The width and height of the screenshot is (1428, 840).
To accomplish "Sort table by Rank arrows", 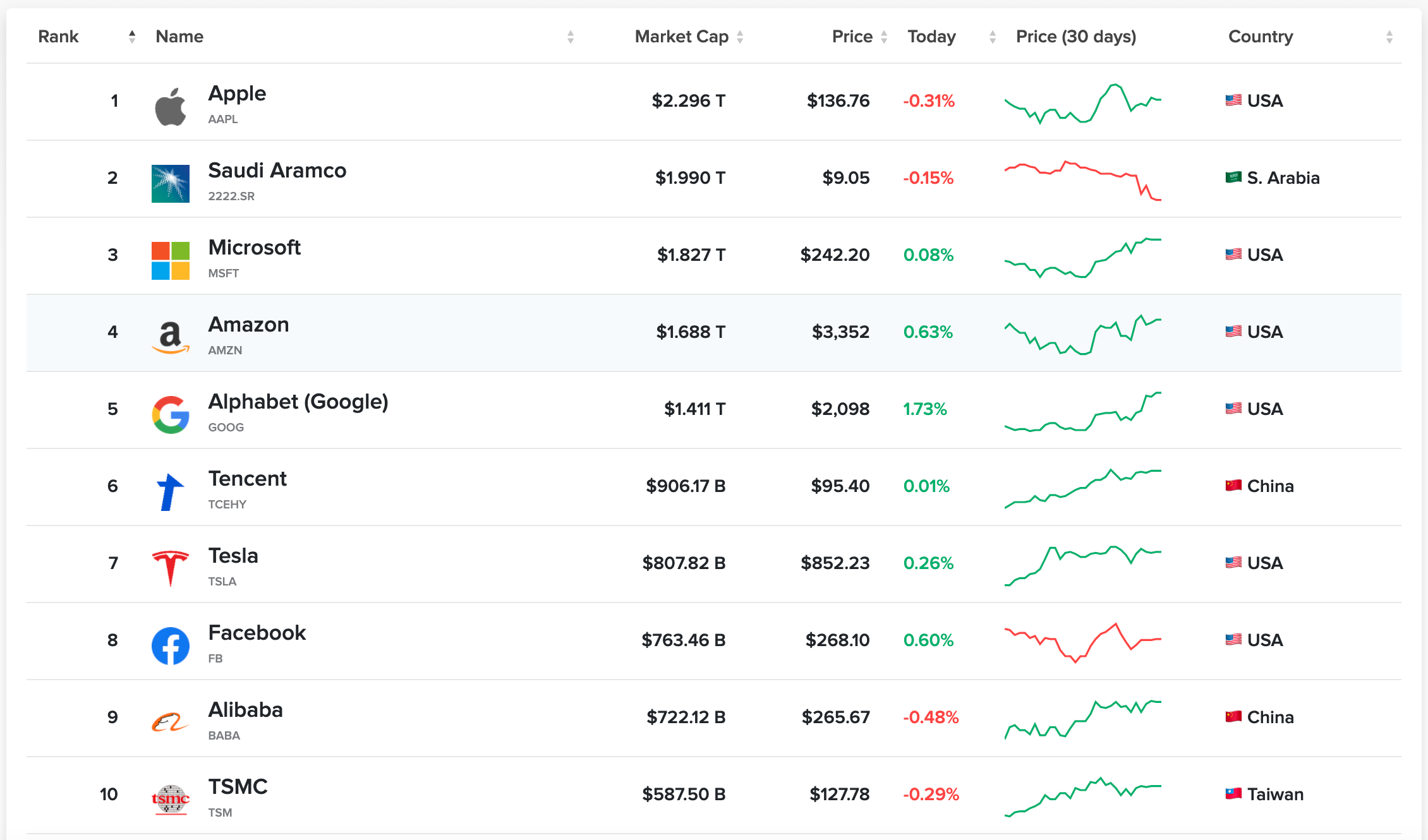I will (132, 37).
